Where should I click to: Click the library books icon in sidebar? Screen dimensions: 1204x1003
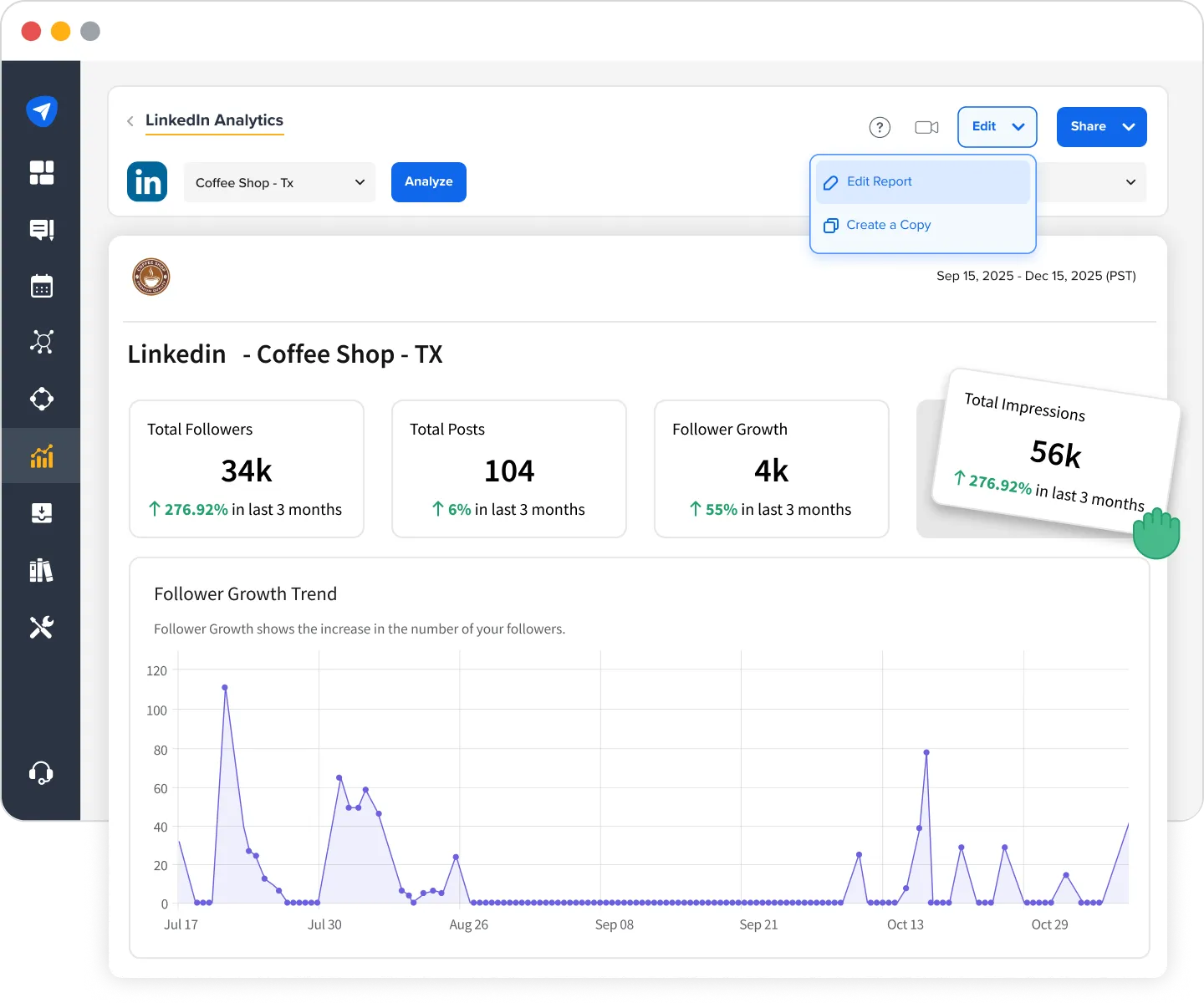point(41,570)
